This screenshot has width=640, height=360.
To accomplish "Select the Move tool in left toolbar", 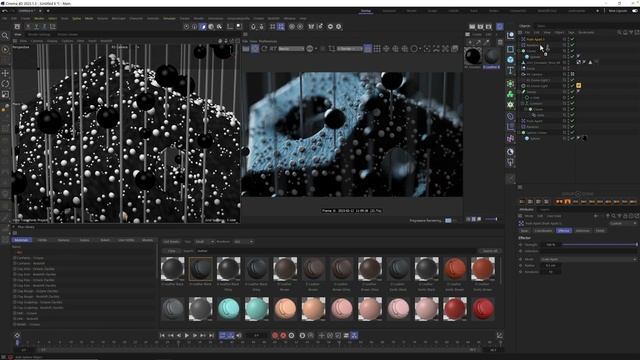I will (x=5, y=73).
